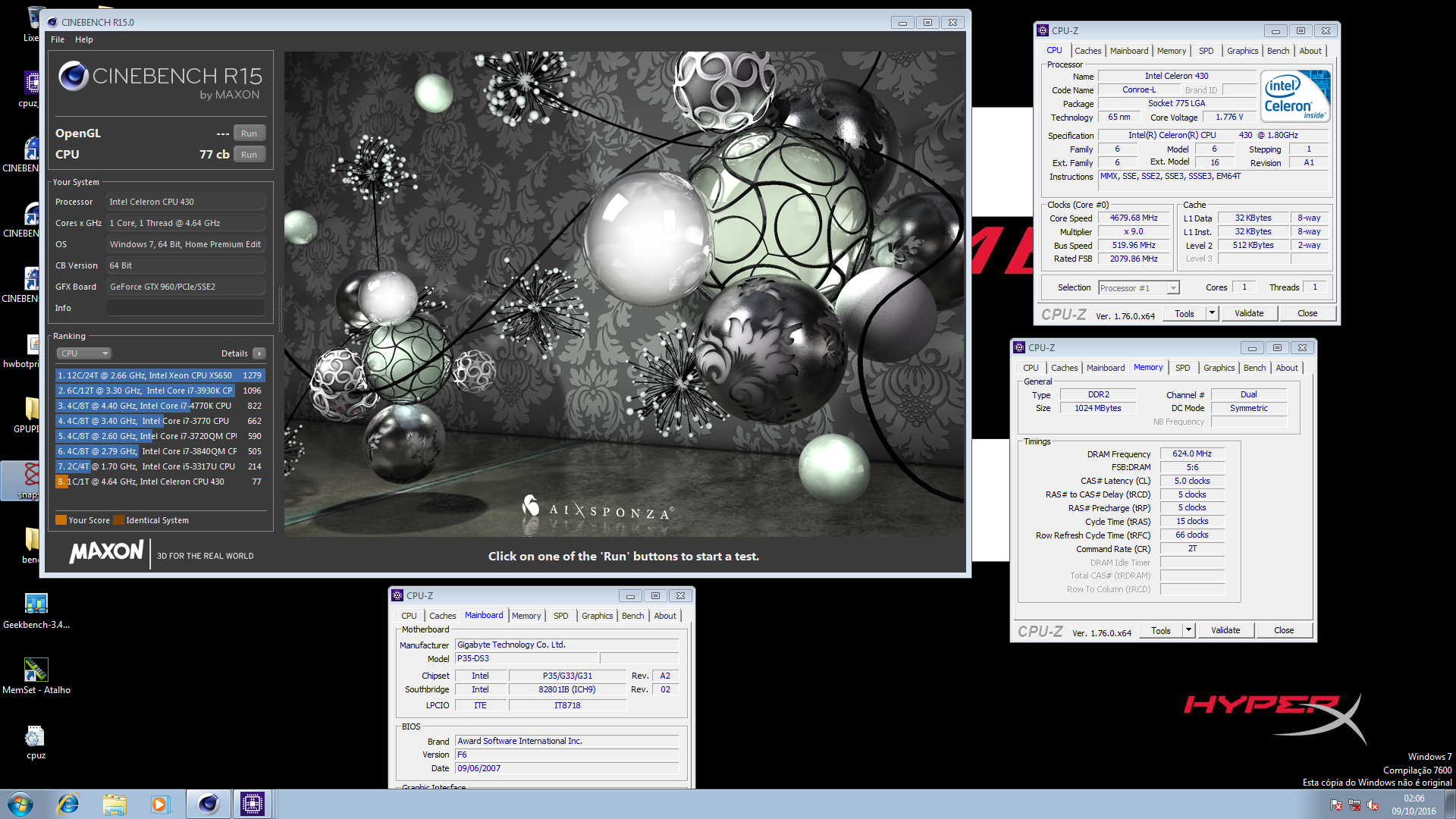
Task: Switch to Graphics tab in Mainboard CPU-Z window
Action: coord(597,616)
